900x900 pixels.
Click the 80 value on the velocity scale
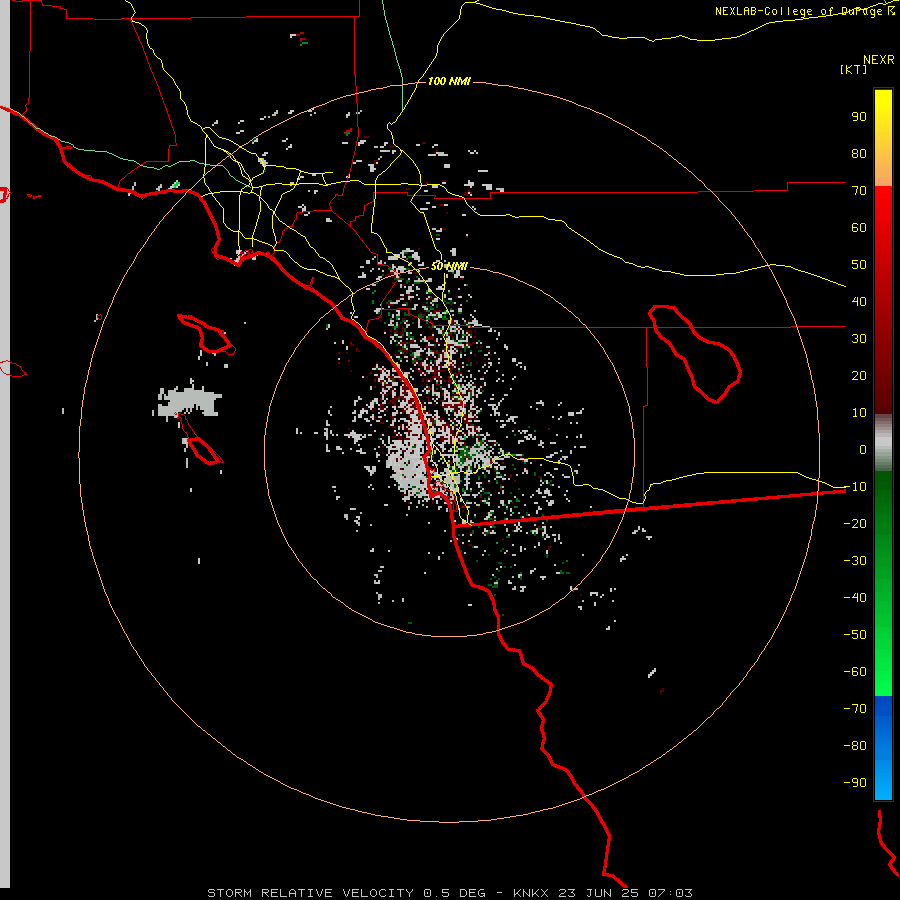pos(859,153)
